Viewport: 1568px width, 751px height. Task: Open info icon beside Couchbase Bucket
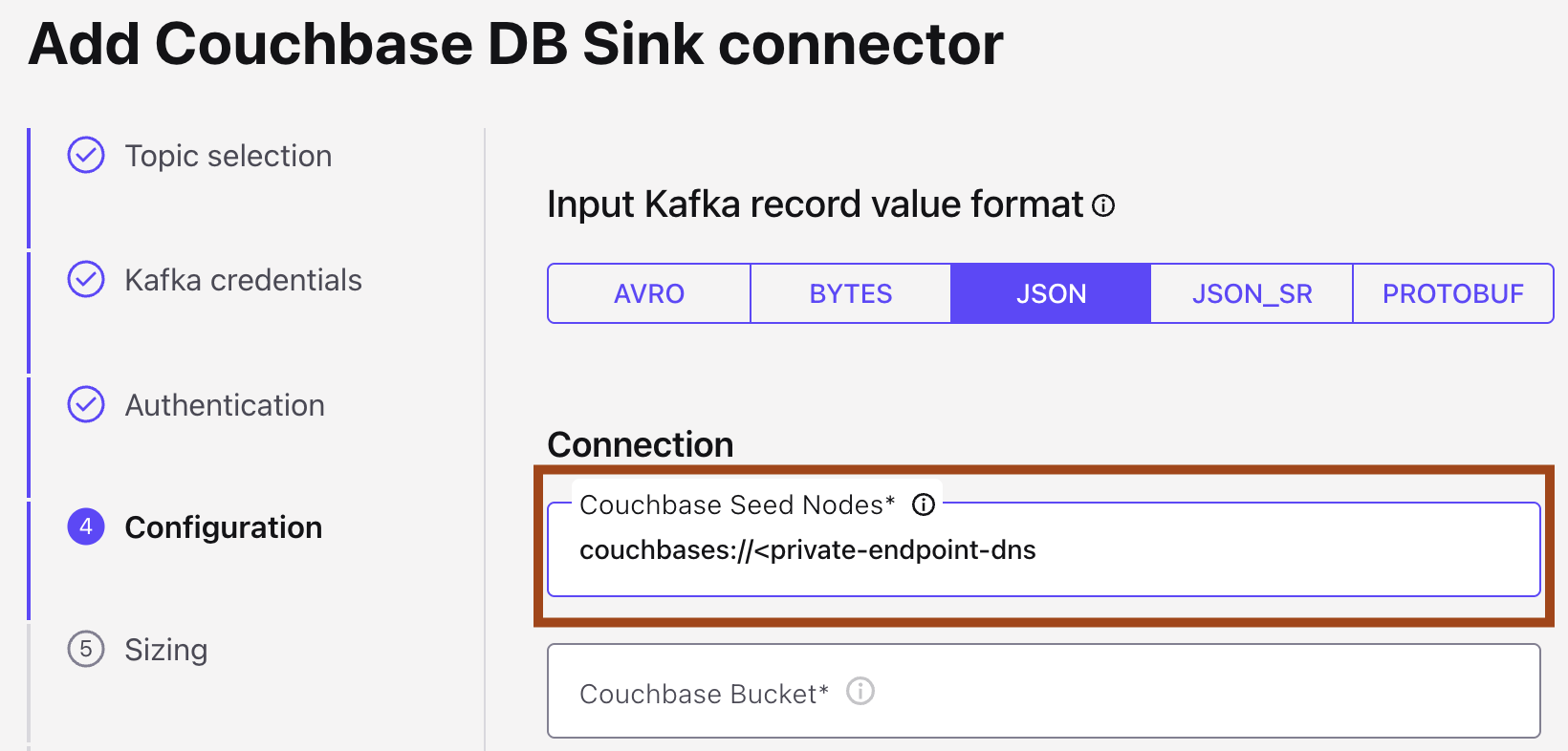tap(860, 691)
